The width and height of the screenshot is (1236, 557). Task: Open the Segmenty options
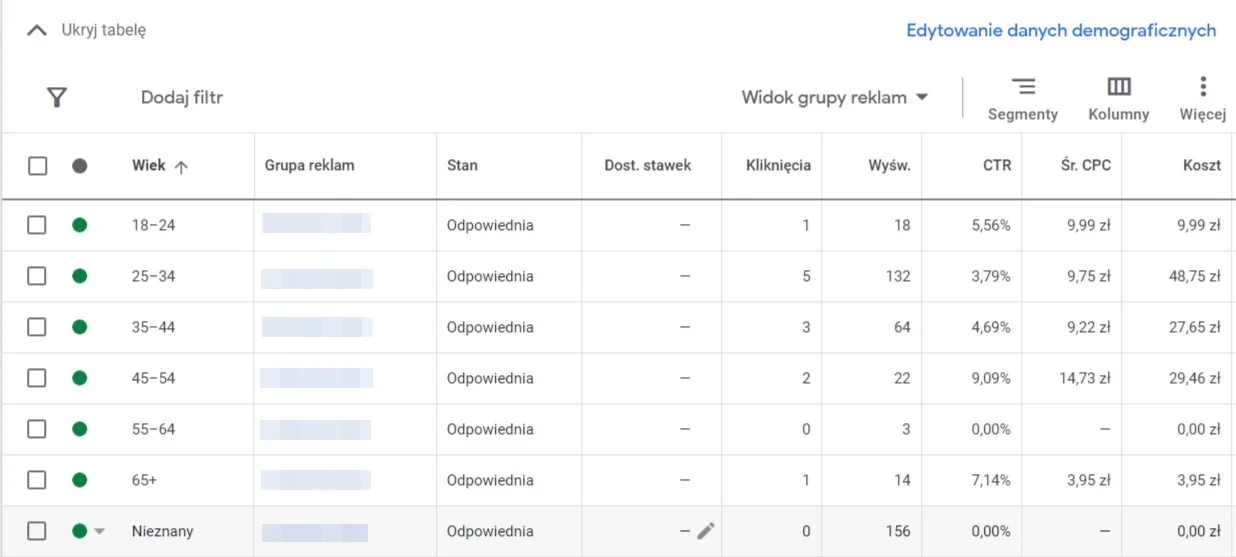(1023, 98)
